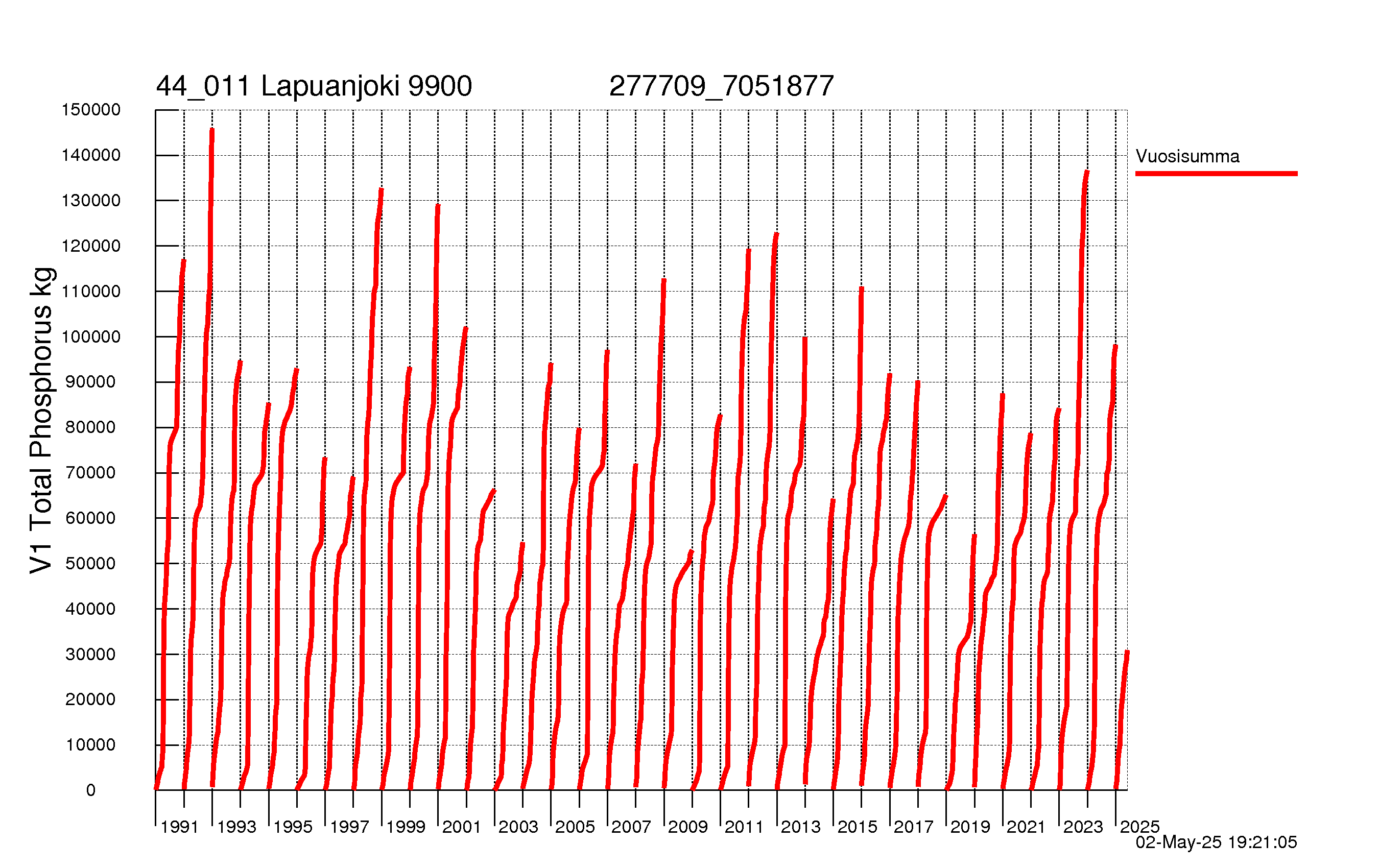Click the x-axis year label 1991
Screen dimensions: 1379x868
pyautogui.click(x=180, y=827)
